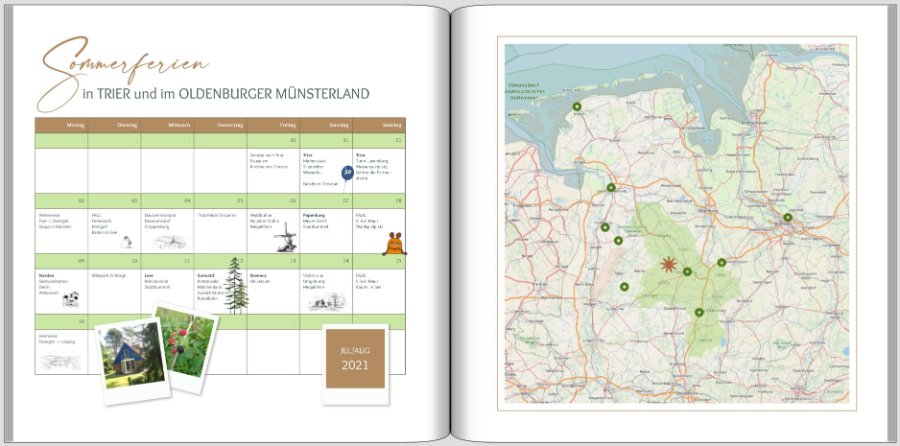This screenshot has height=446, width=900.
Task: Click the Sommerferien script heading
Action: tap(123, 73)
